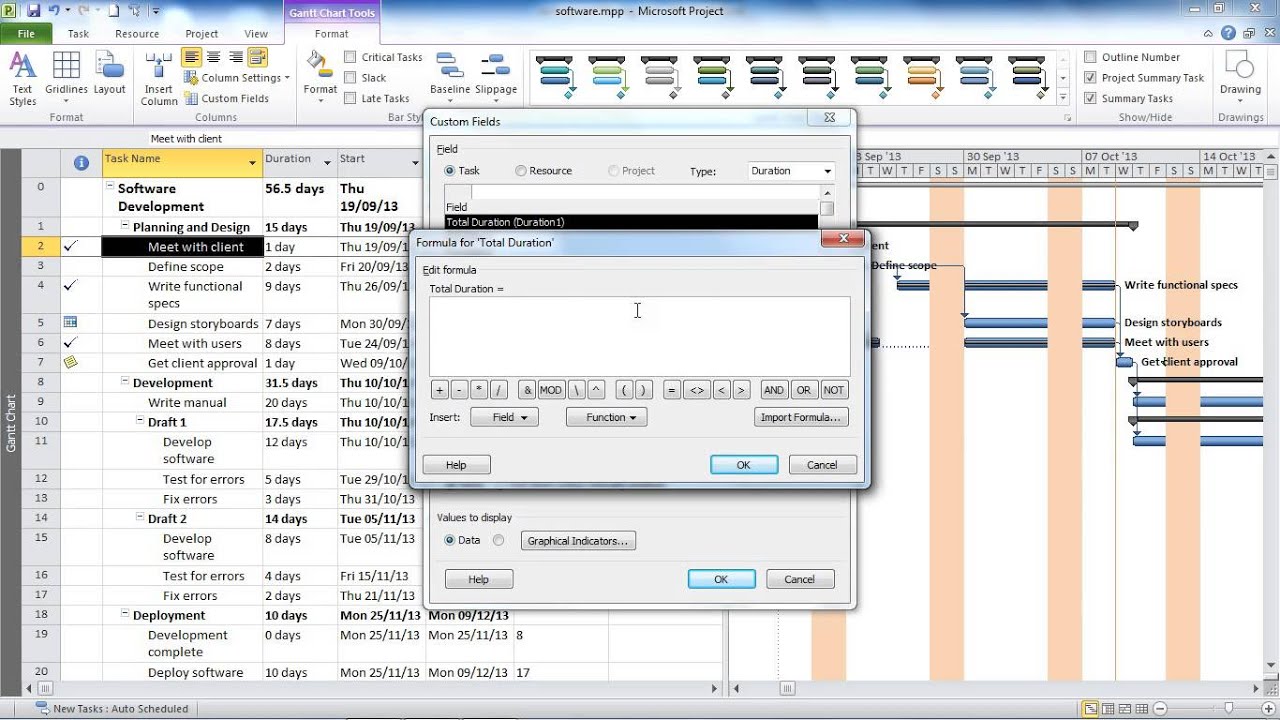Enable the Slack checkbox
Viewport: 1280px width, 720px height.
[x=350, y=77]
